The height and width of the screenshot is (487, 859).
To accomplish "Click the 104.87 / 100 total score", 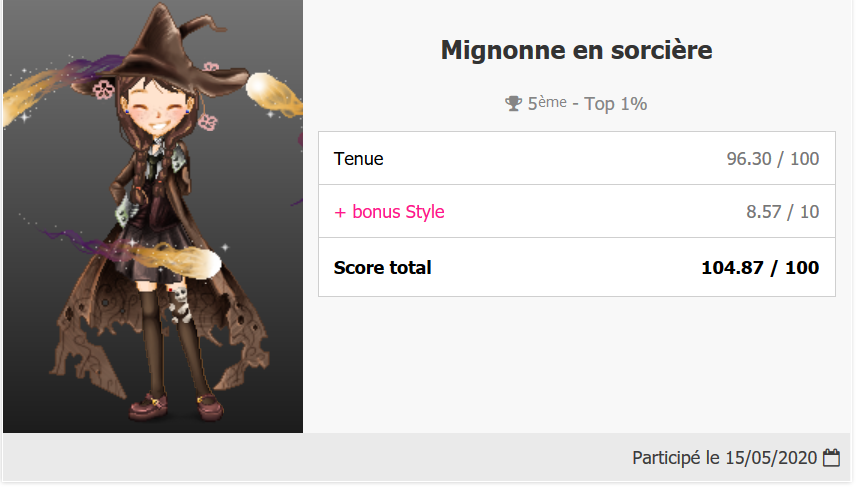I will pyautogui.click(x=760, y=267).
